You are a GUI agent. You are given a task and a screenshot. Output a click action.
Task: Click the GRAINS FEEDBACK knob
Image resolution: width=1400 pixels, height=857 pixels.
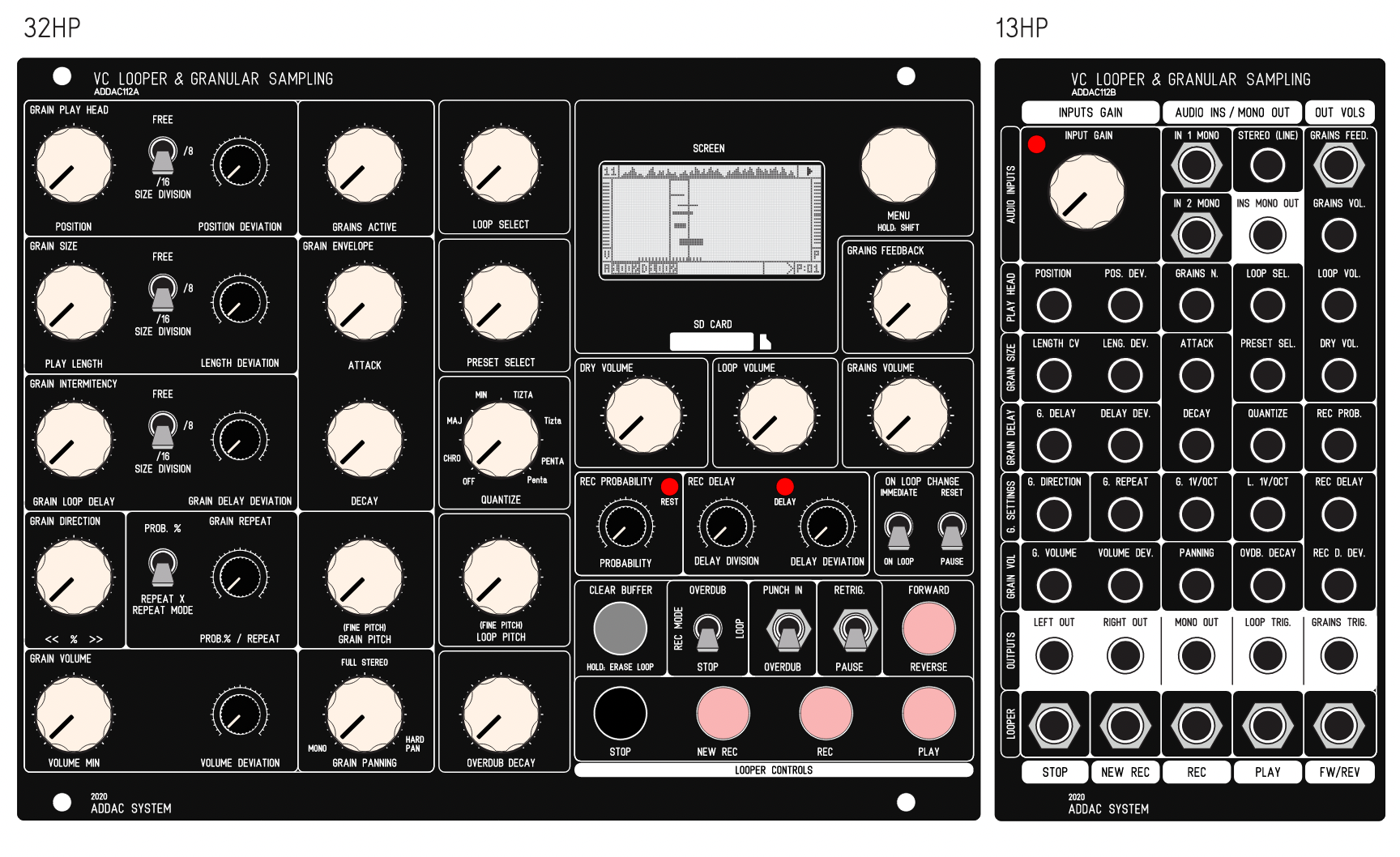(910, 303)
